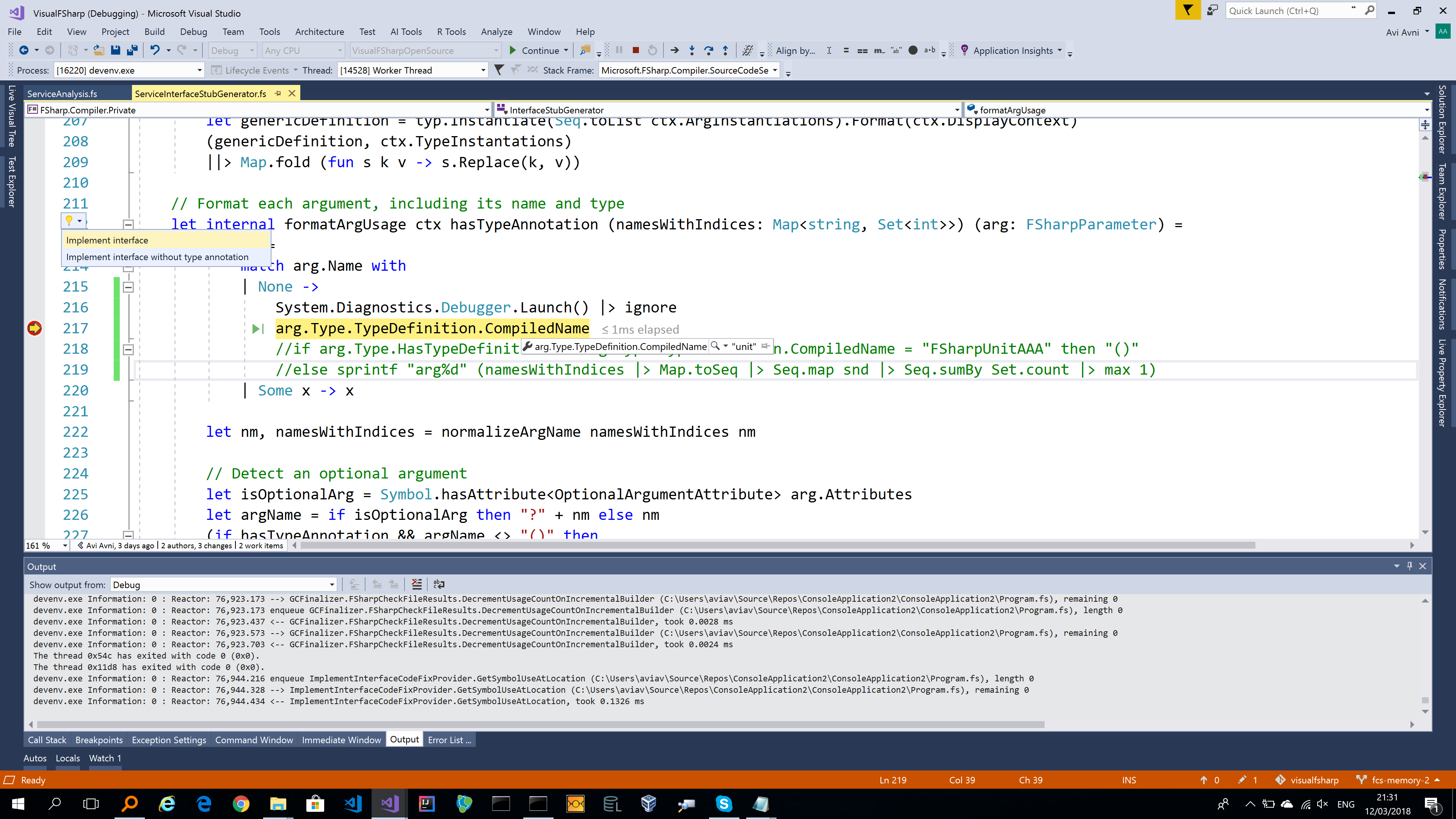Click the Step Out debug icon
The image size is (1456, 819).
(x=725, y=50)
